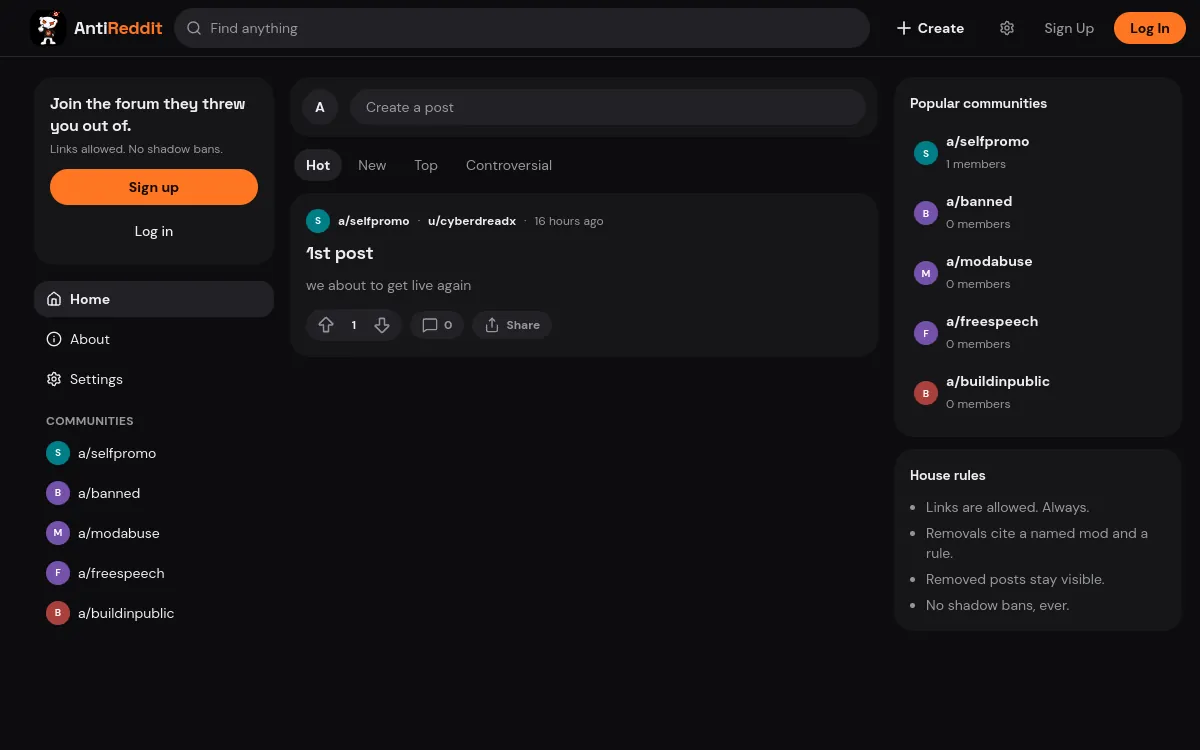Click 'Removed posts stay visible.' rule

tap(1015, 579)
